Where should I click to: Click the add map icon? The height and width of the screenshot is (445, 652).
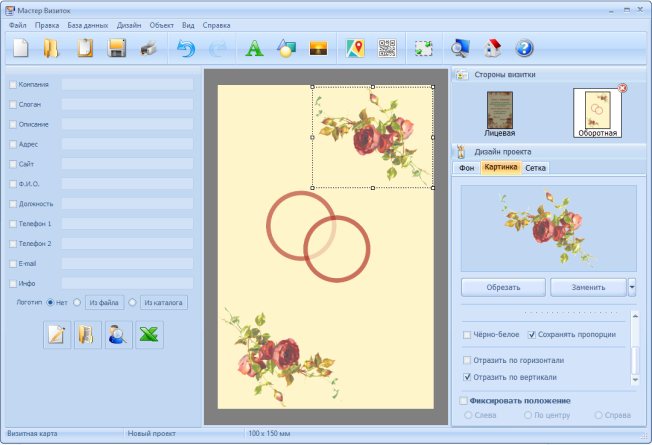355,47
